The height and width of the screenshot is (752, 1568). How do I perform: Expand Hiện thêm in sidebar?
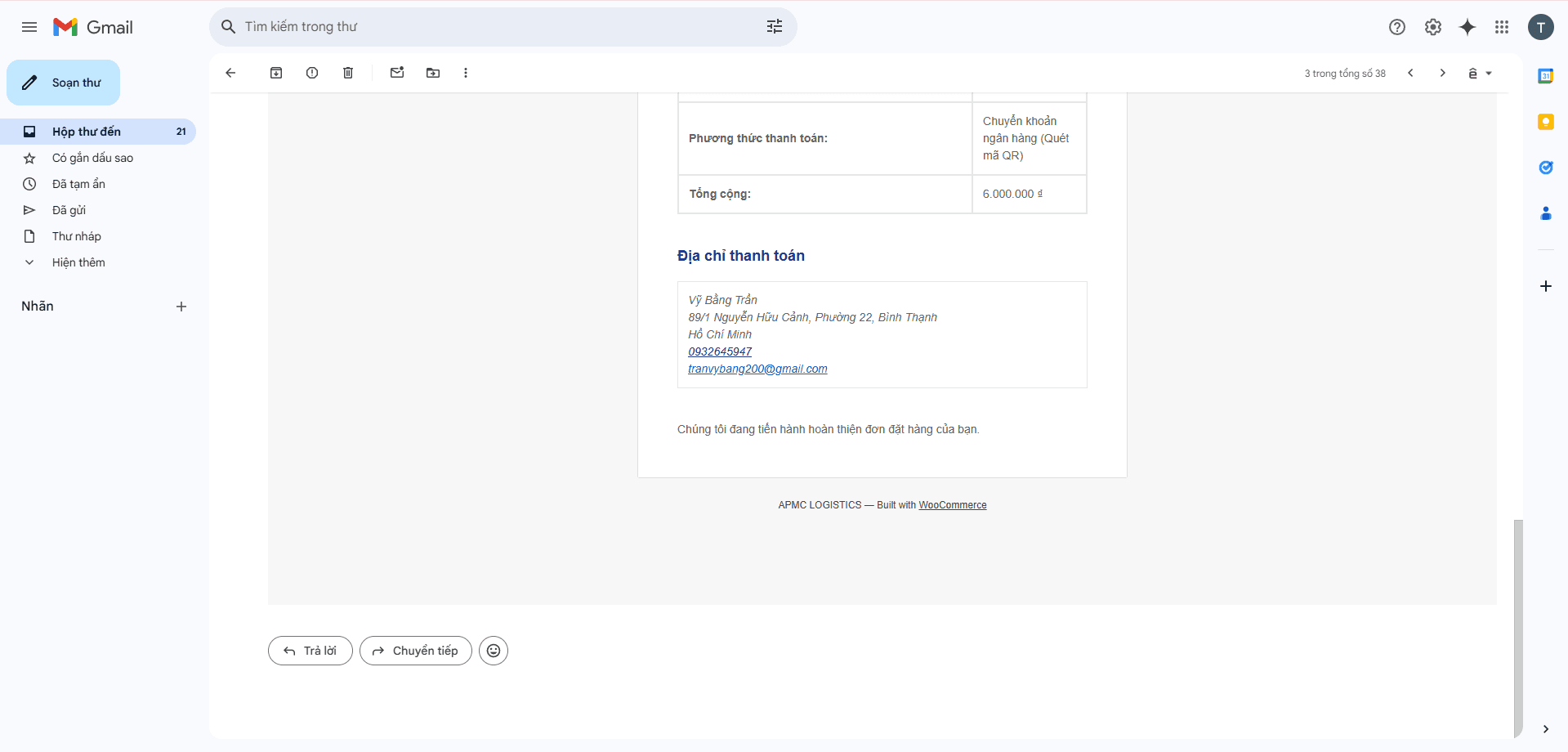tap(78, 262)
